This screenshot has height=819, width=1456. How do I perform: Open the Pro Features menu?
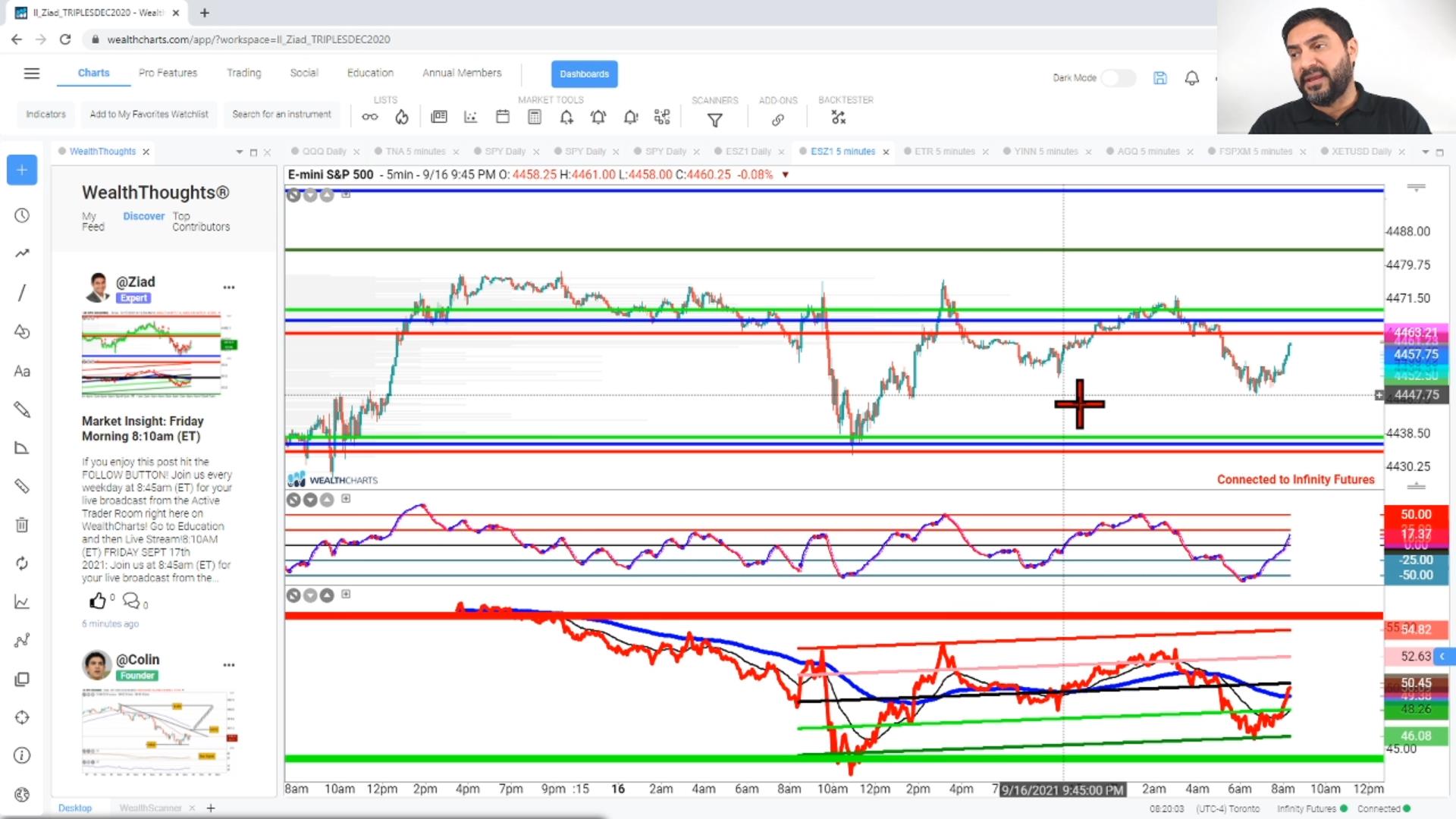click(168, 73)
